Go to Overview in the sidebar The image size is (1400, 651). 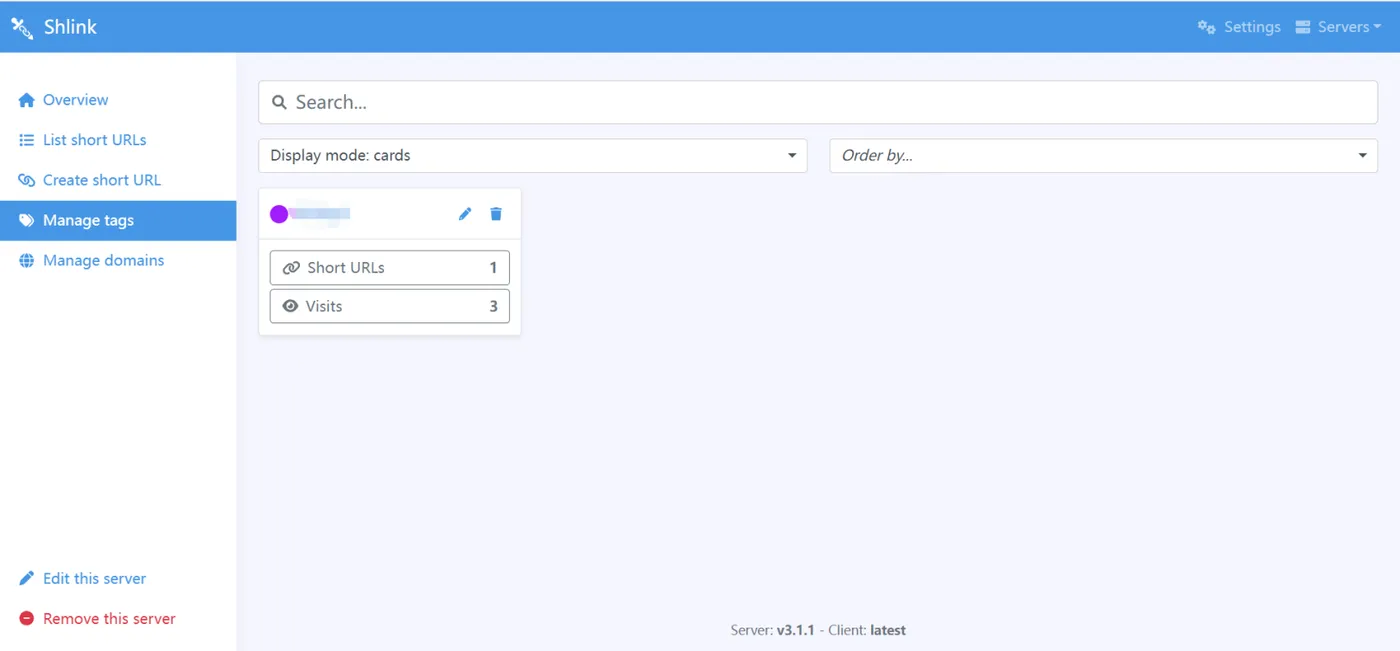click(118, 100)
